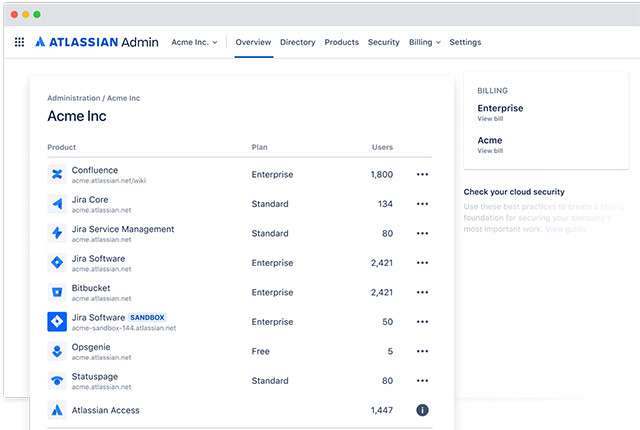
Task: Click the Bitbucket product icon
Action: [x=57, y=292]
